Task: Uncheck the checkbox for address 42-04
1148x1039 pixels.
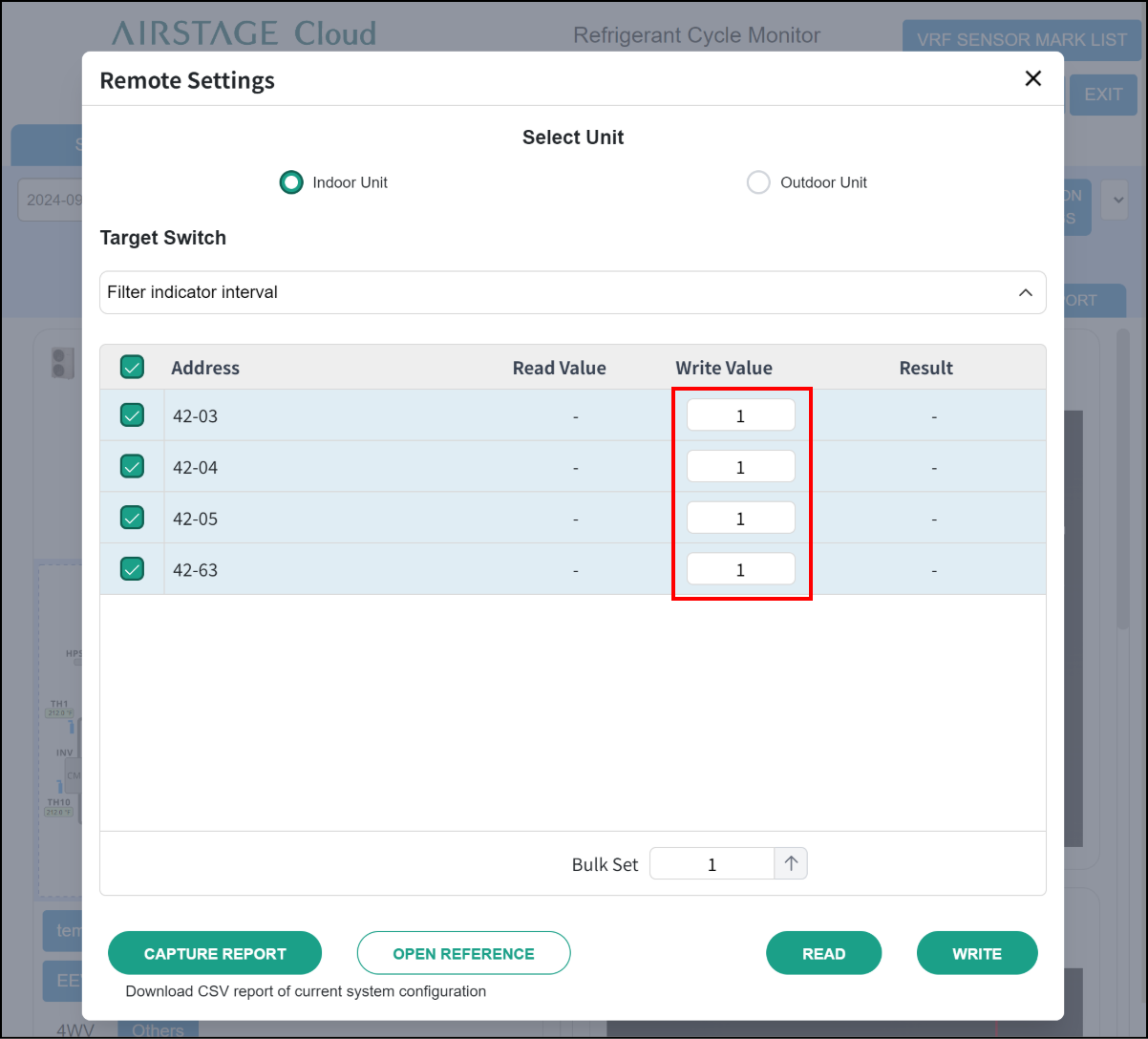Action: (132, 466)
